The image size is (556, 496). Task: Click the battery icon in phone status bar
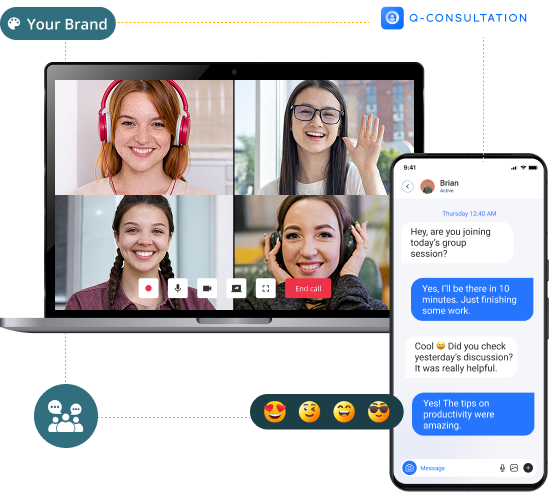(534, 168)
